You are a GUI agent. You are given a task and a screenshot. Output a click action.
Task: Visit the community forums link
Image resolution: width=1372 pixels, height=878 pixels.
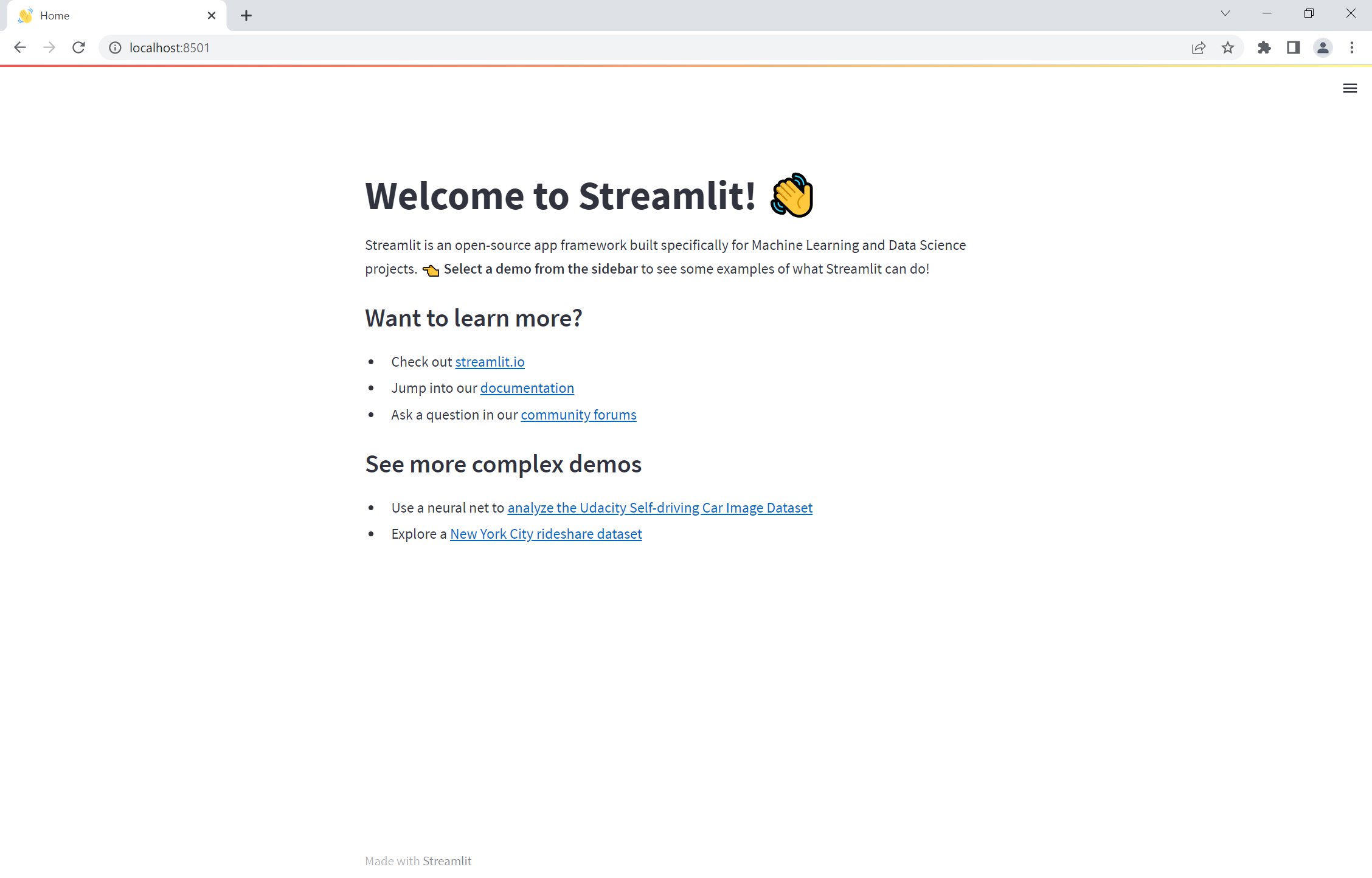coord(578,415)
